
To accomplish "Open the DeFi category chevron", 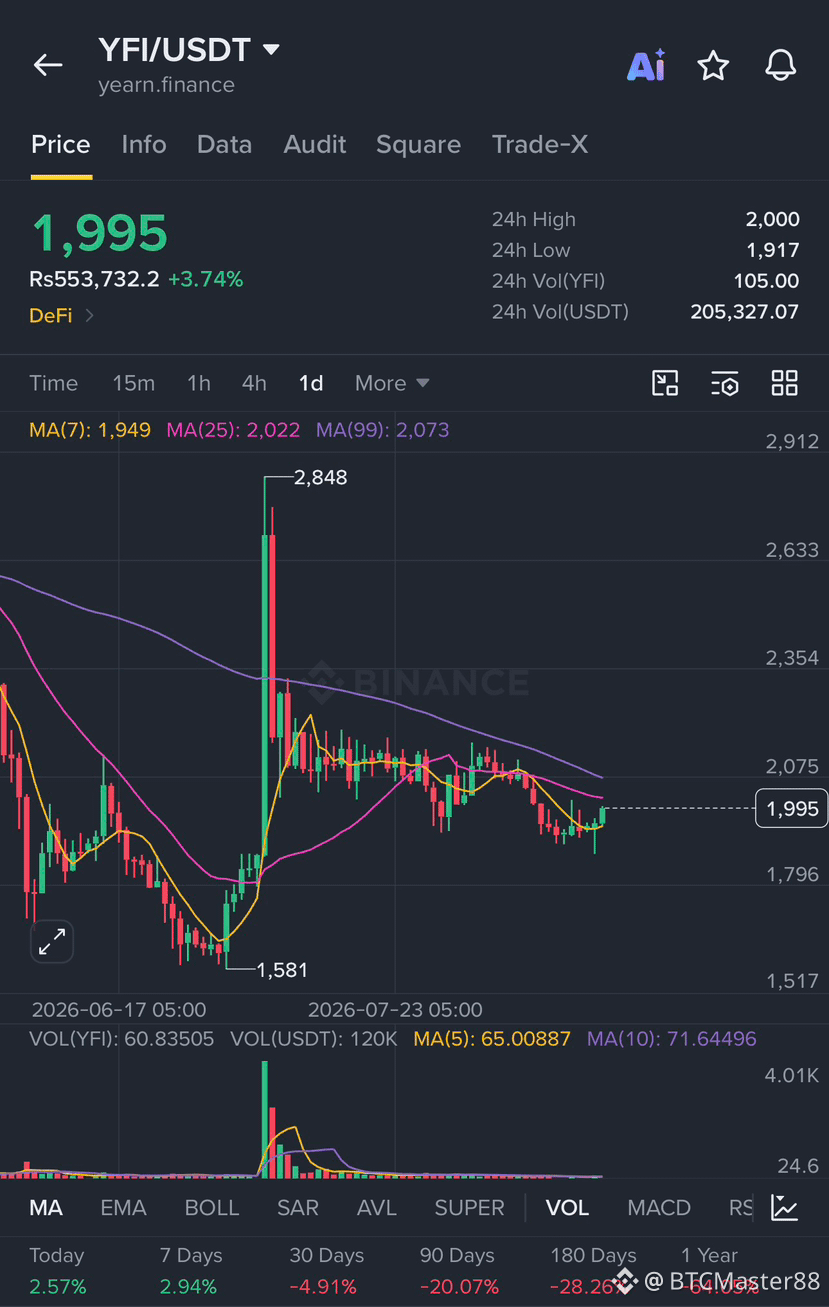I will [x=90, y=315].
